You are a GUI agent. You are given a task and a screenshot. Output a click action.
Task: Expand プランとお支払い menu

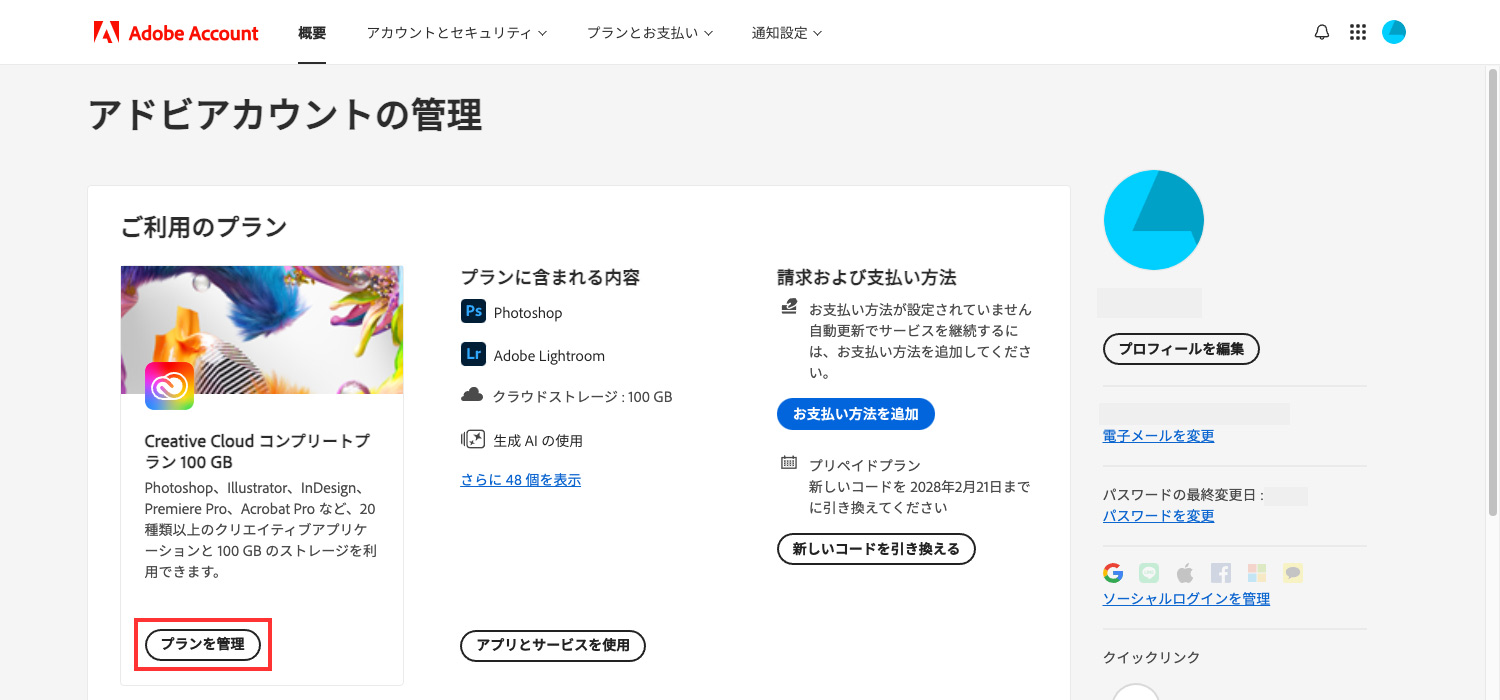pos(649,33)
